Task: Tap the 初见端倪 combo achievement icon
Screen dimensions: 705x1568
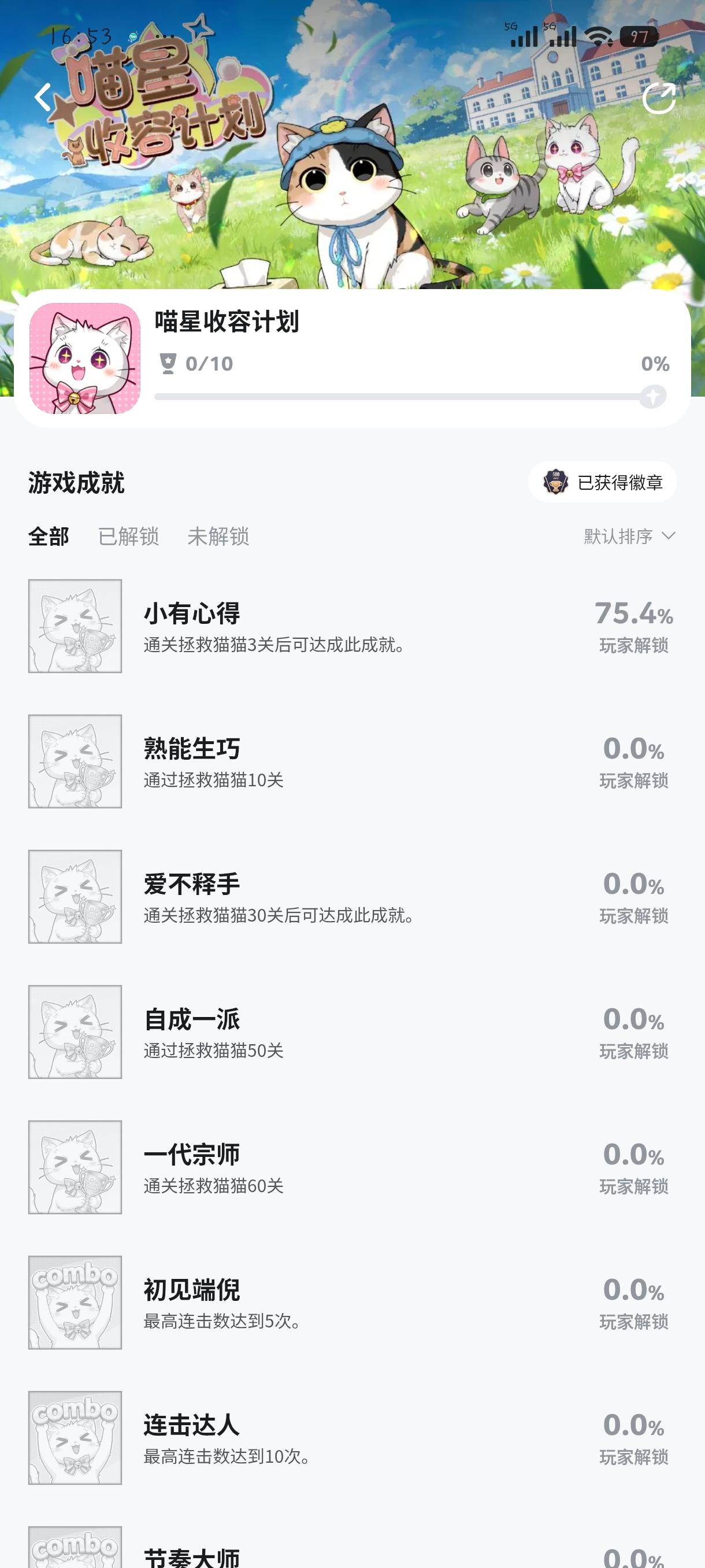Action: click(x=76, y=1302)
